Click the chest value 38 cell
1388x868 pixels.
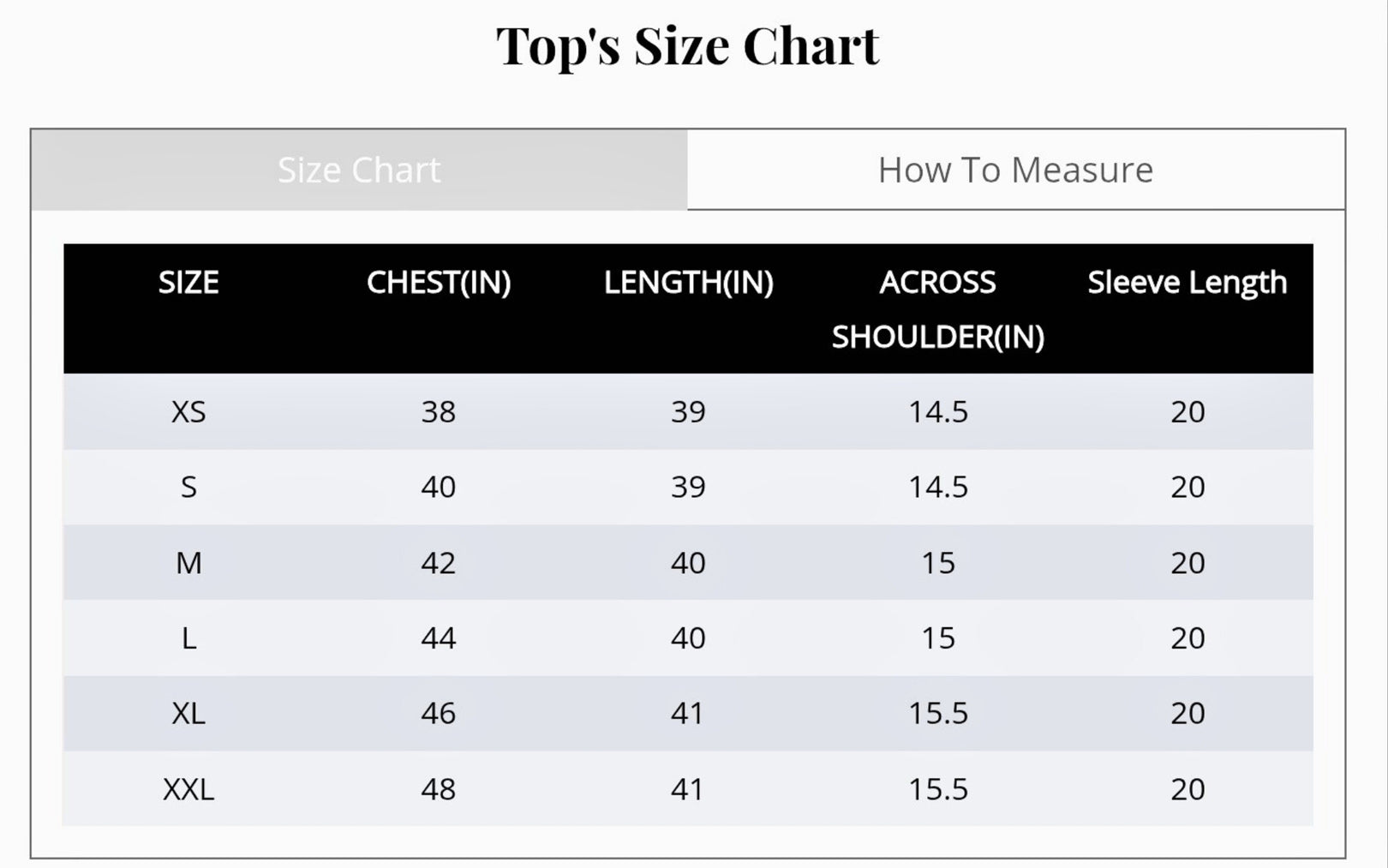tap(439, 412)
